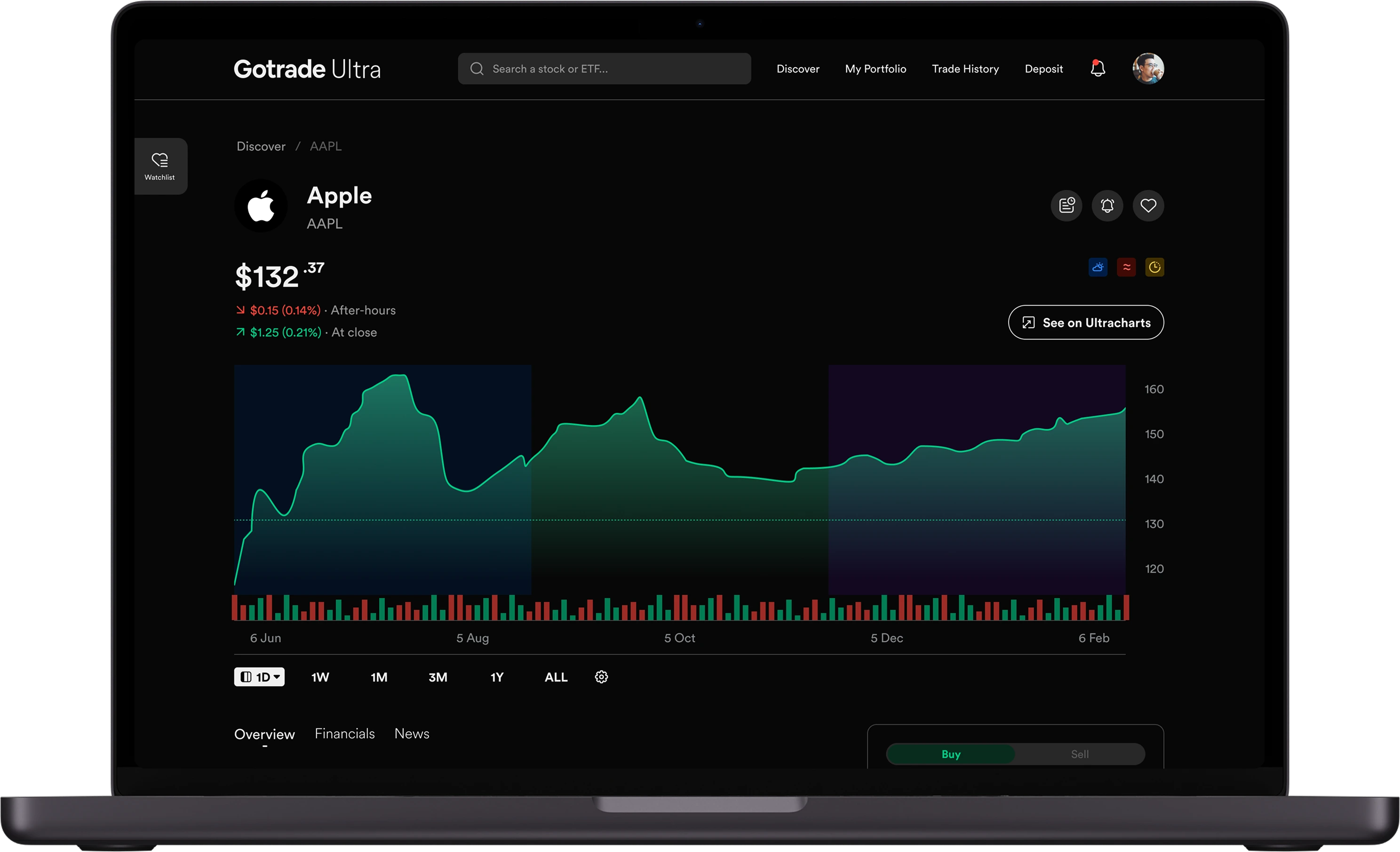This screenshot has height=852, width=1400.
Task: Open My Portfolio page
Action: (x=875, y=69)
